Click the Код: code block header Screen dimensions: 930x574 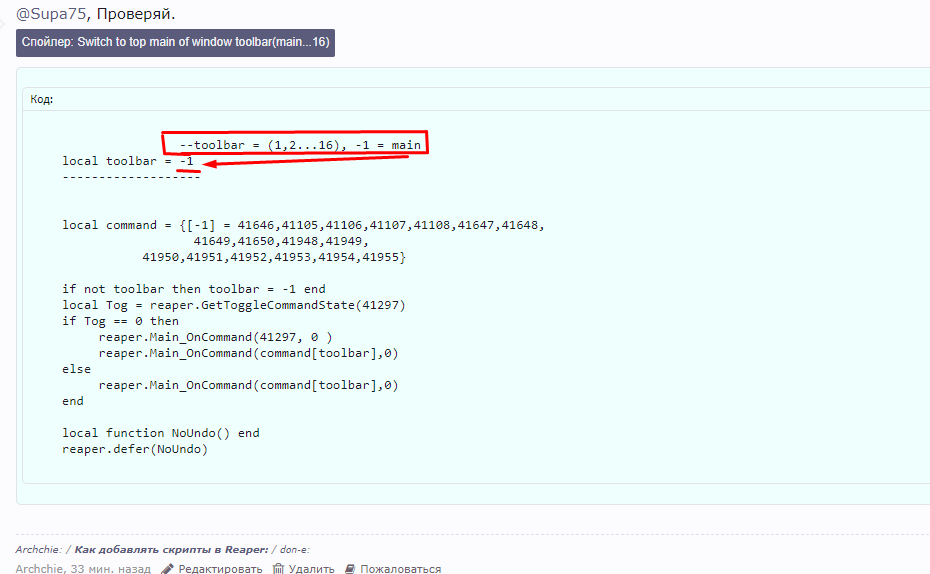pyautogui.click(x=42, y=100)
